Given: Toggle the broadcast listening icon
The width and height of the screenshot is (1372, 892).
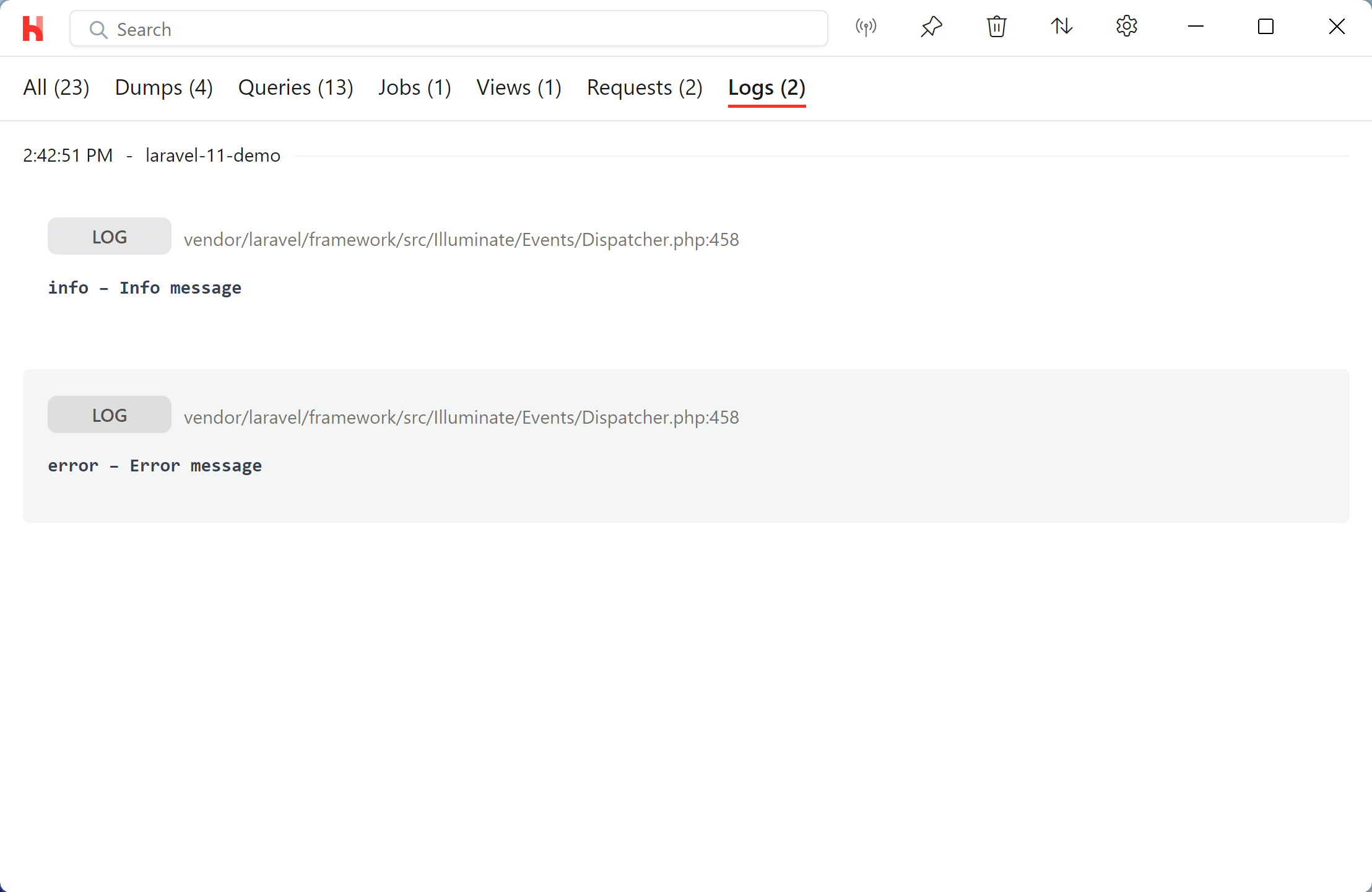Looking at the screenshot, I should pos(866,27).
